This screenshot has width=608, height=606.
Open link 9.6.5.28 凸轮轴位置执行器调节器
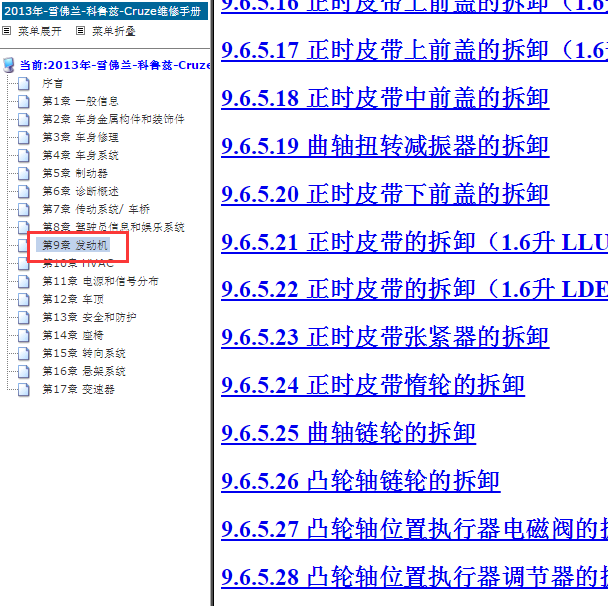414,577
